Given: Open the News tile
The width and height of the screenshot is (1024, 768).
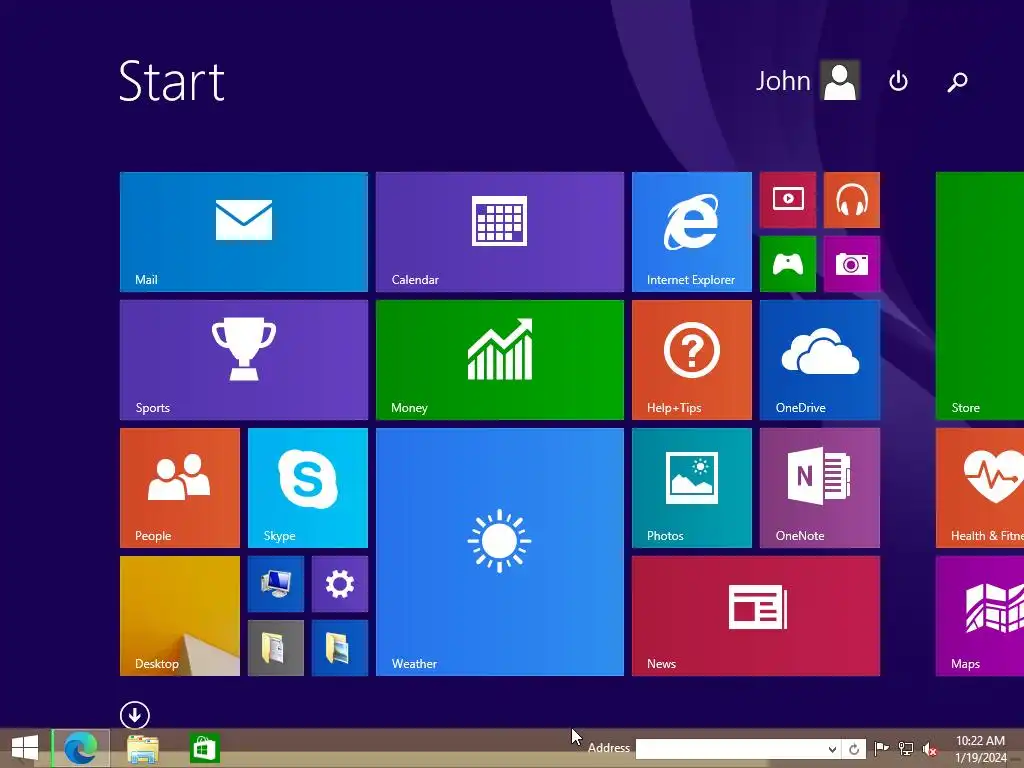Looking at the screenshot, I should click(x=756, y=616).
